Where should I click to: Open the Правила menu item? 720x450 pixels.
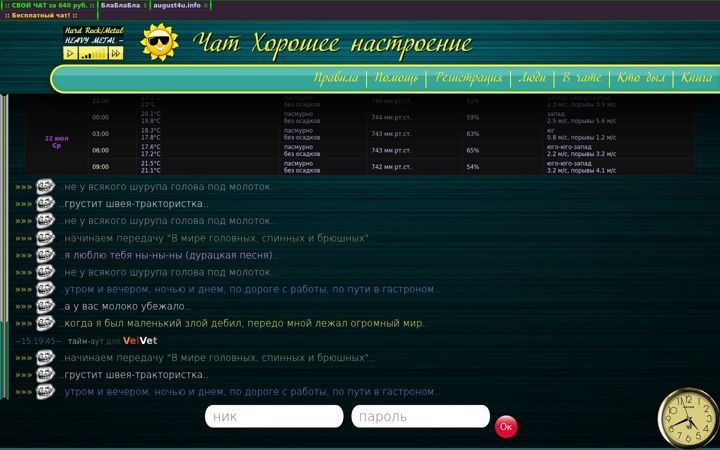(x=336, y=78)
